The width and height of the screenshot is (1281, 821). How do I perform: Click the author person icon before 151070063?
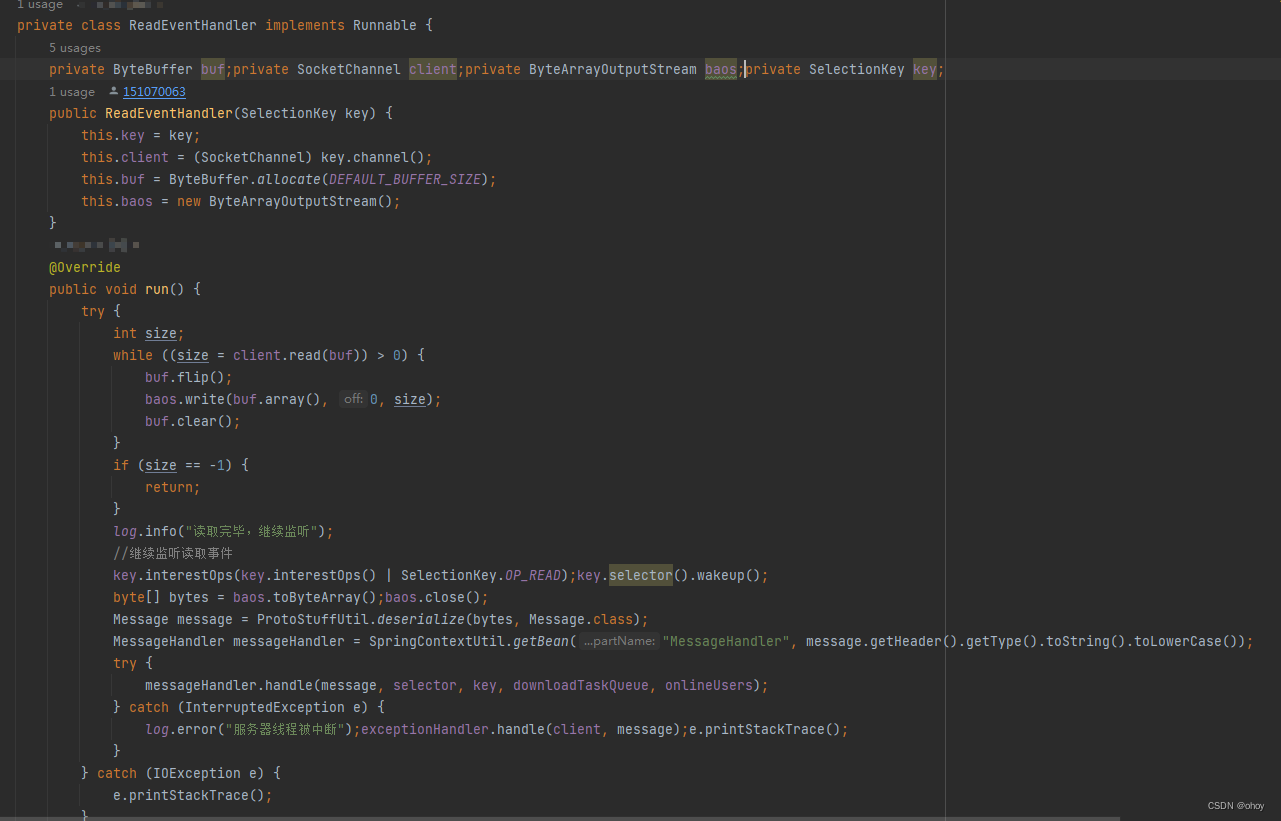(x=113, y=92)
